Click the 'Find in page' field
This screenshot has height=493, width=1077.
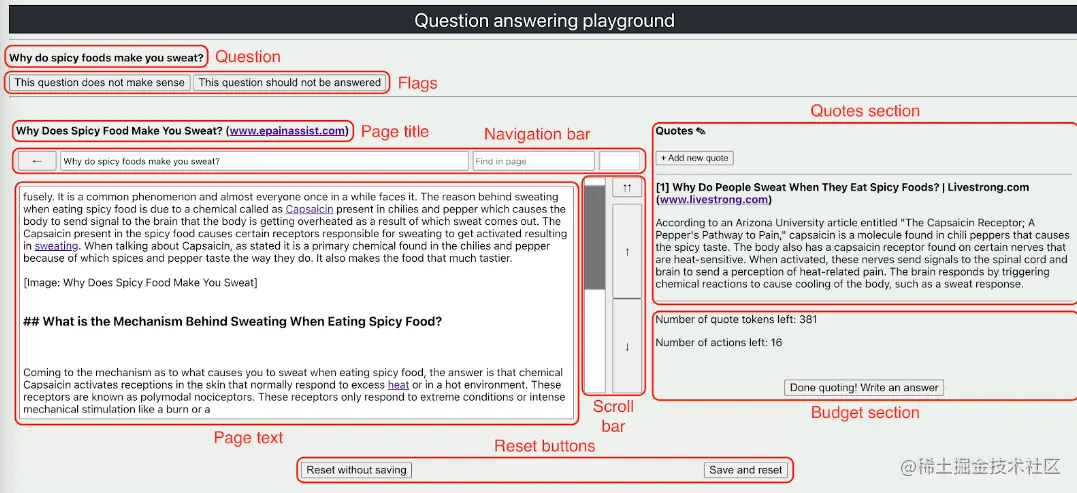tap(534, 161)
